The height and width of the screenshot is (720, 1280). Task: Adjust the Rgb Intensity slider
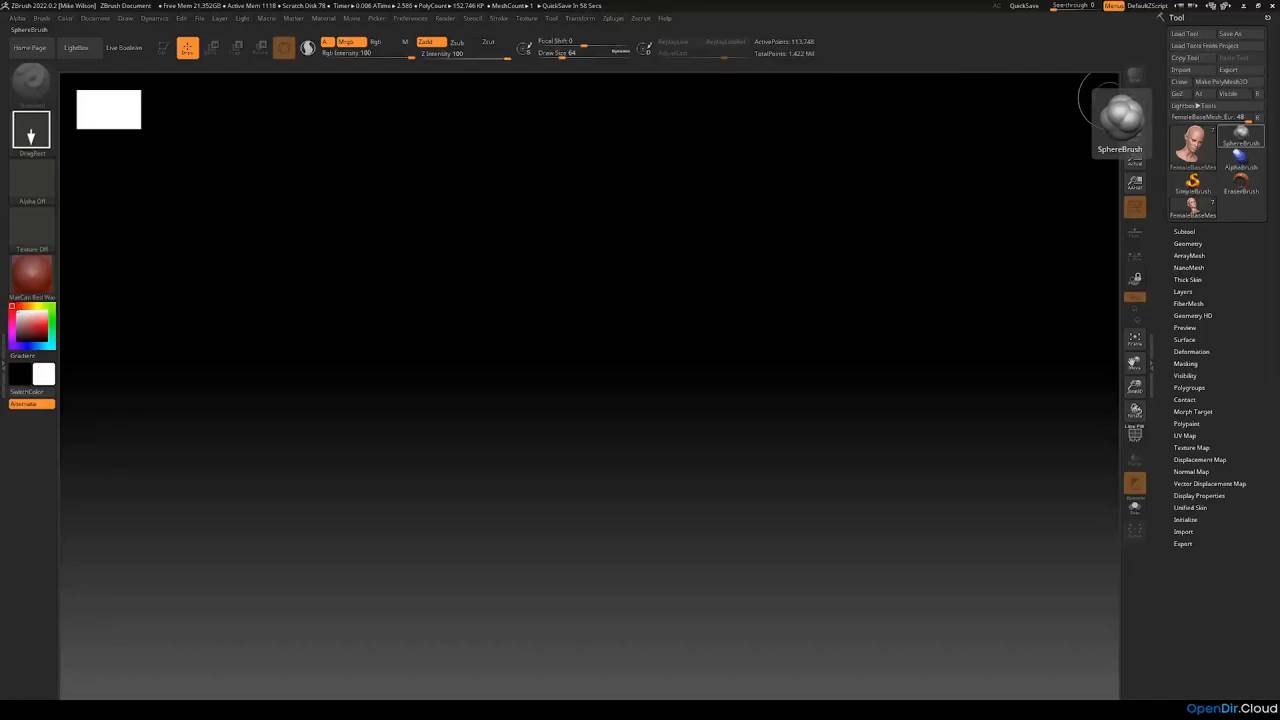368,54
